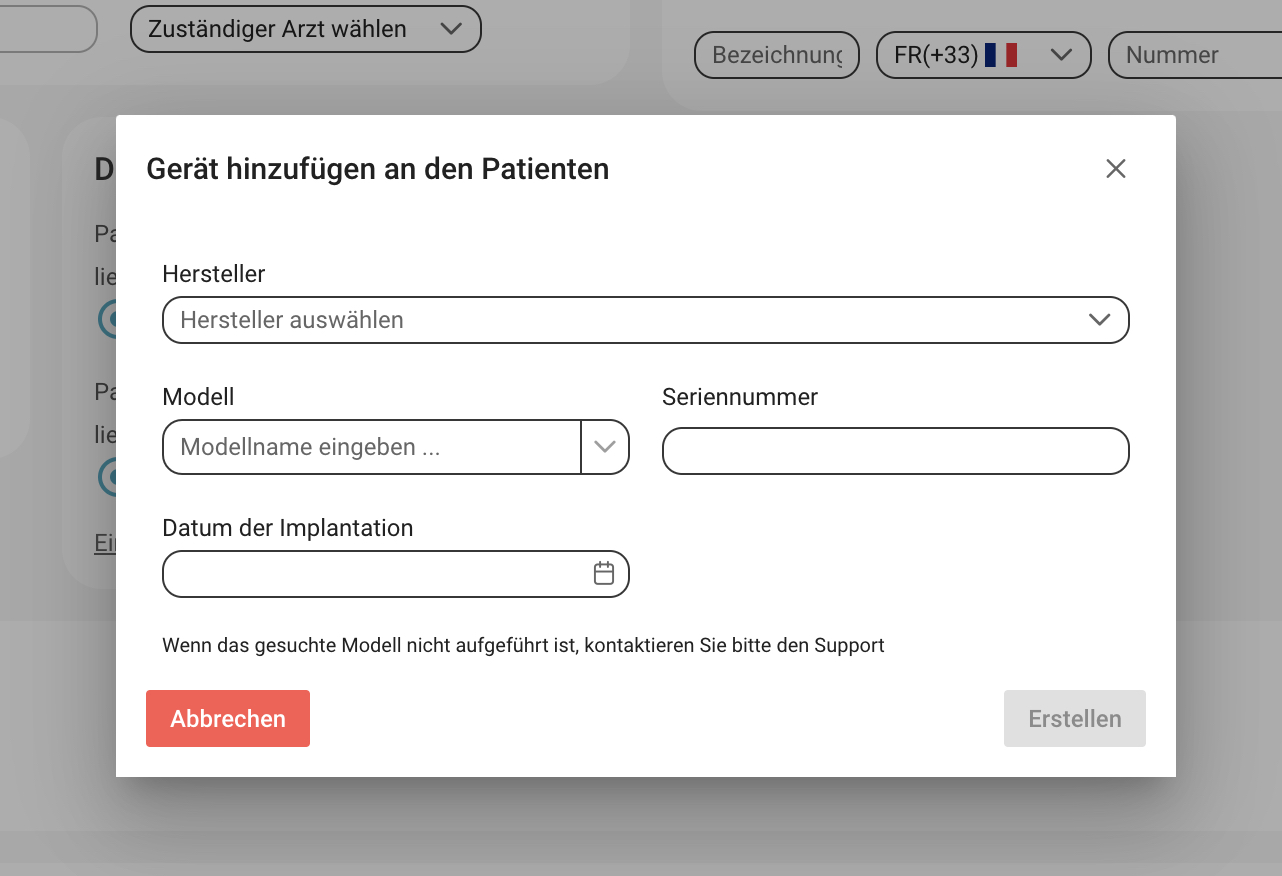Click the French flag icon
1282x876 pixels.
pyautogui.click(x=1001, y=55)
